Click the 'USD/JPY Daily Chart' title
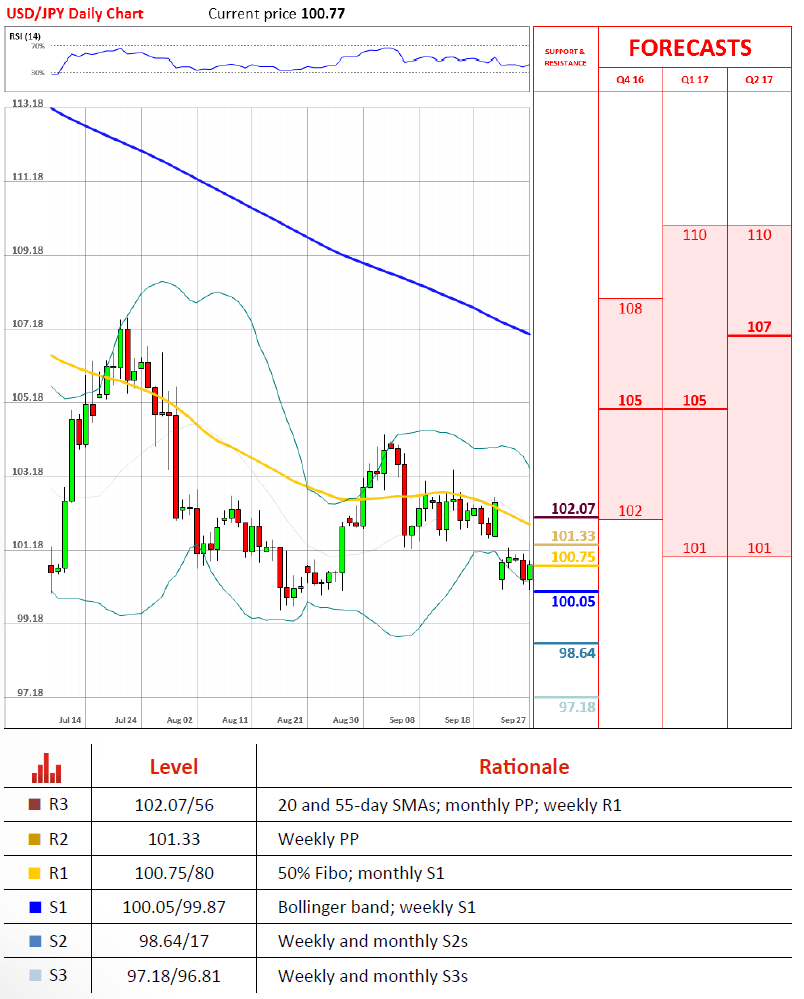Screen dimensions: 804x999 [x=75, y=13]
